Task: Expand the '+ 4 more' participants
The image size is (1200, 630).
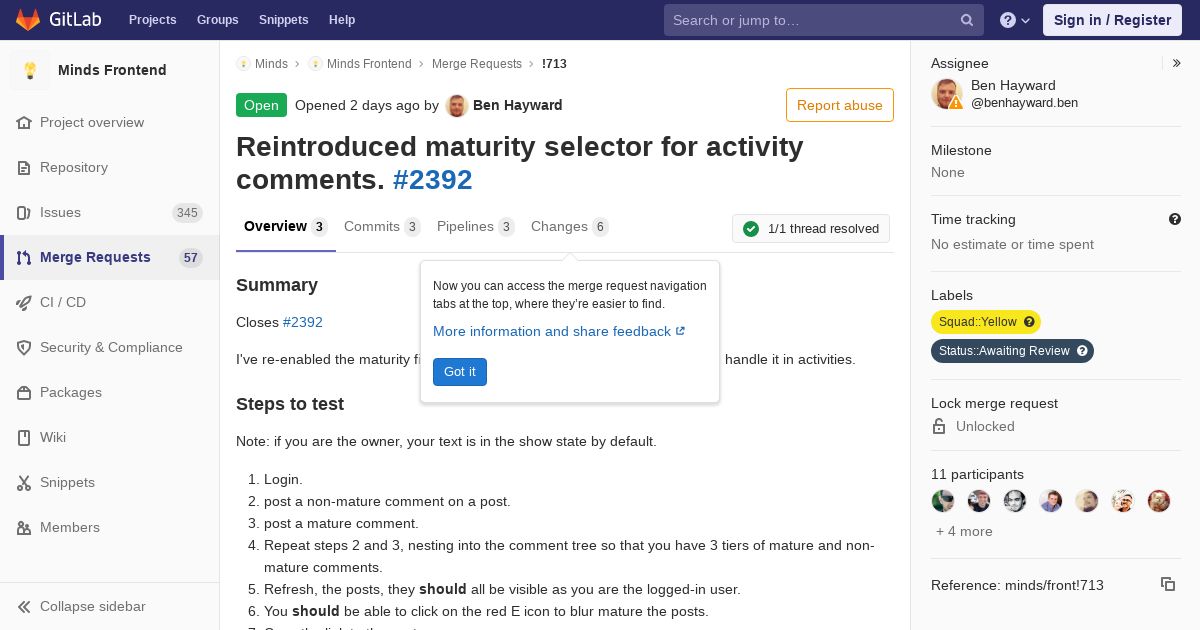Action: 964,531
